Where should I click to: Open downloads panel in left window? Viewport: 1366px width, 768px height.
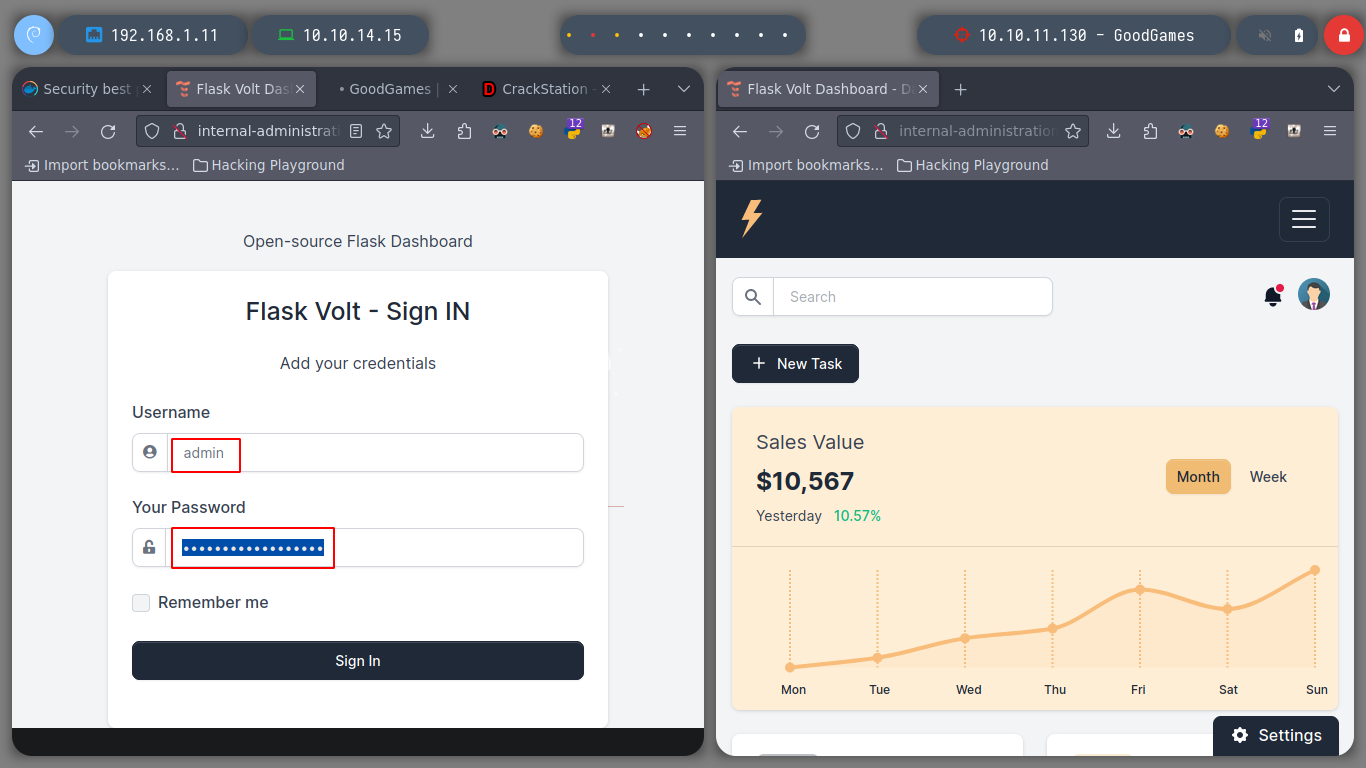click(427, 131)
